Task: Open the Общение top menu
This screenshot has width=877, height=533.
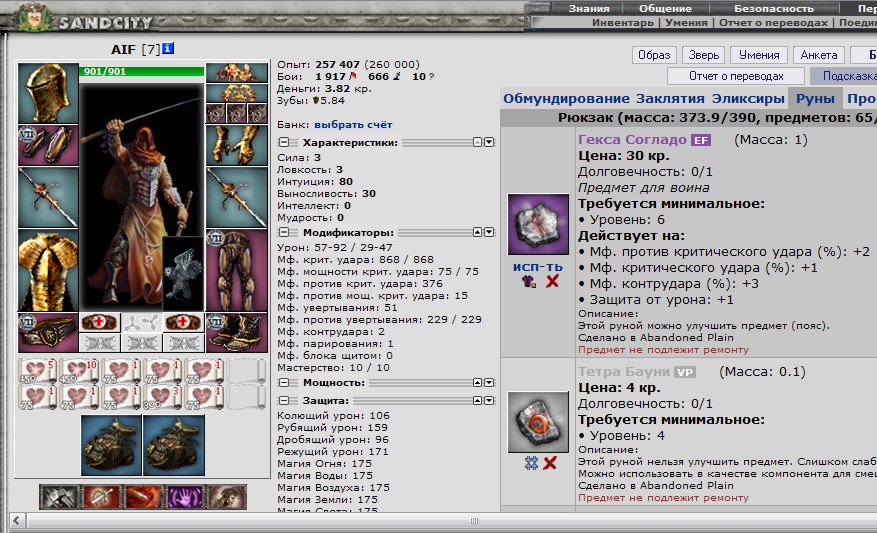Action: 665,8
